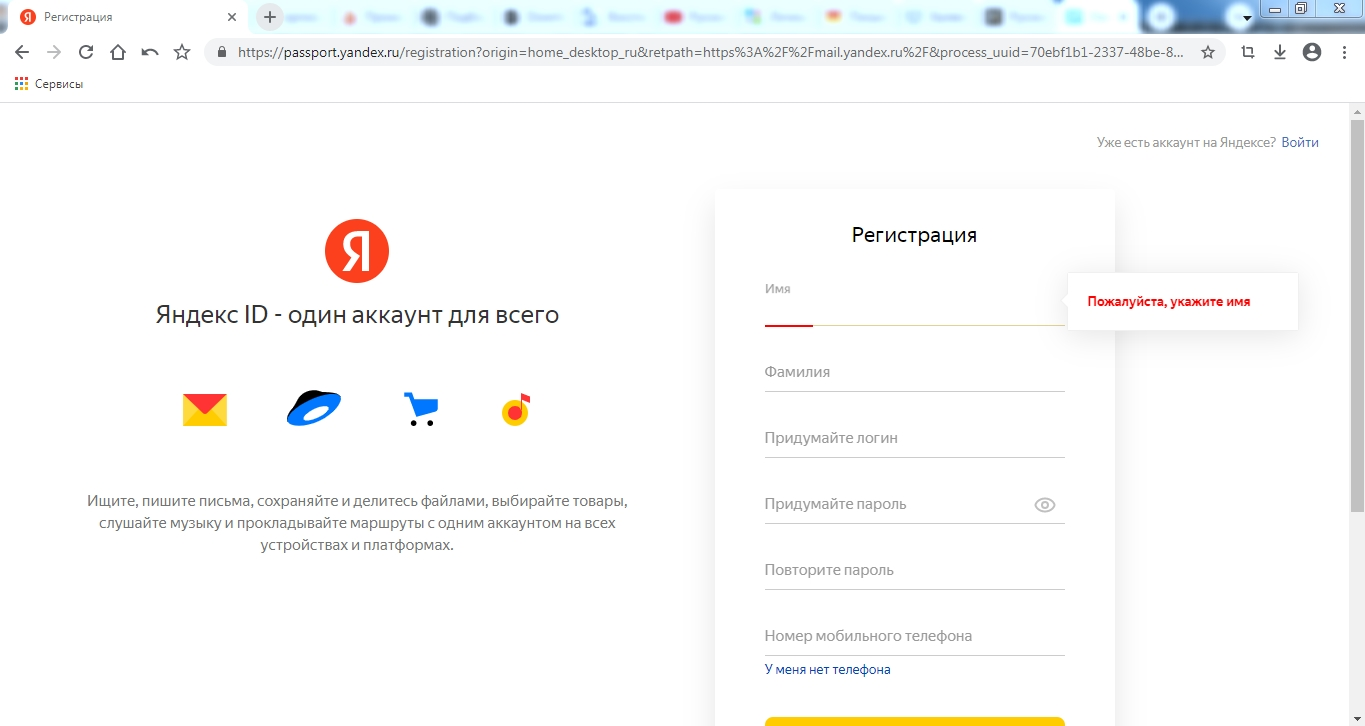1365x726 pixels.
Task: Go back using the browser back arrow
Action: point(22,53)
